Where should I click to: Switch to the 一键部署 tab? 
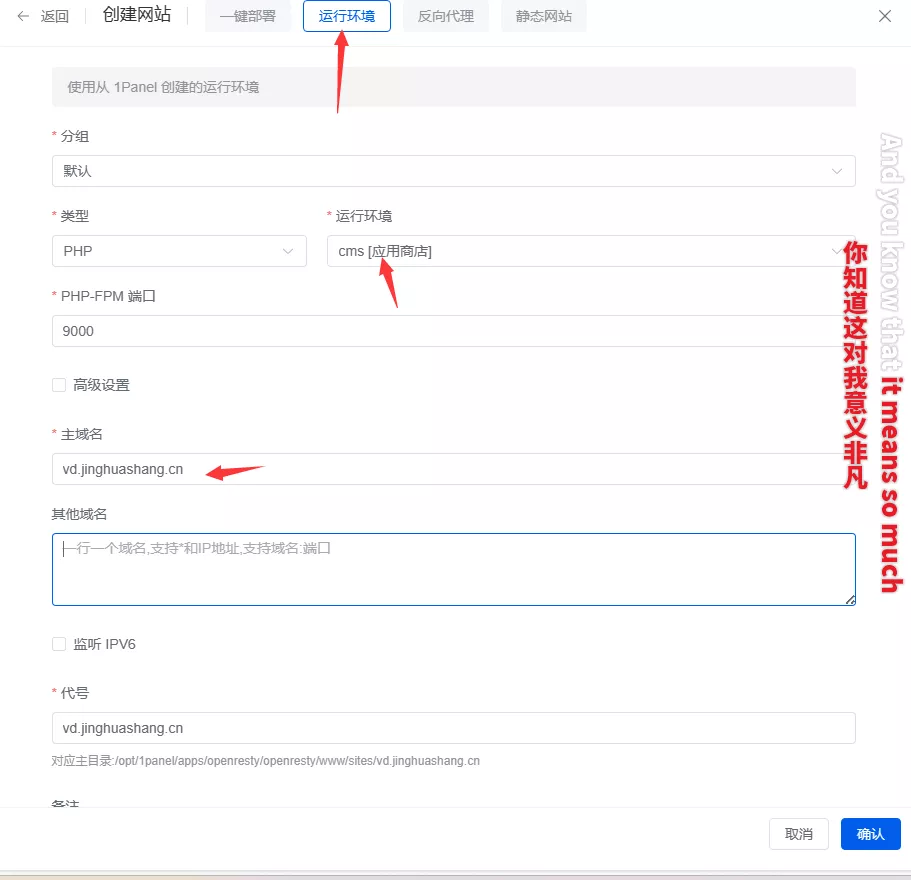(247, 16)
